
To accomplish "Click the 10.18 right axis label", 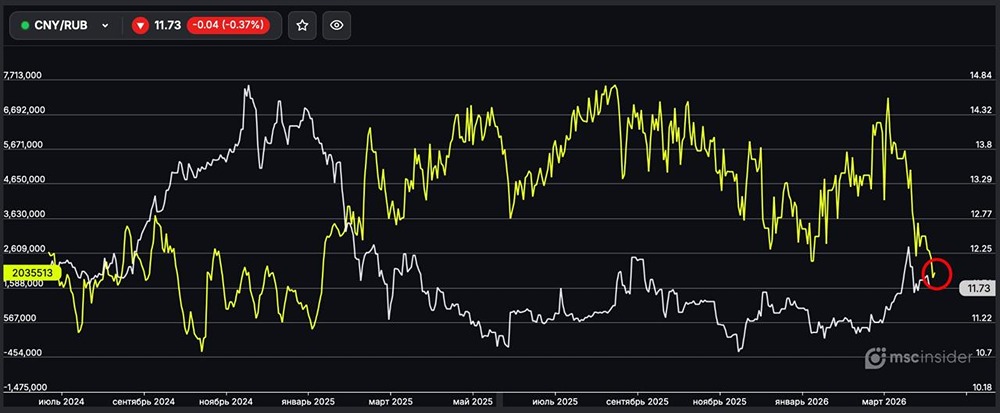I will tap(980, 388).
